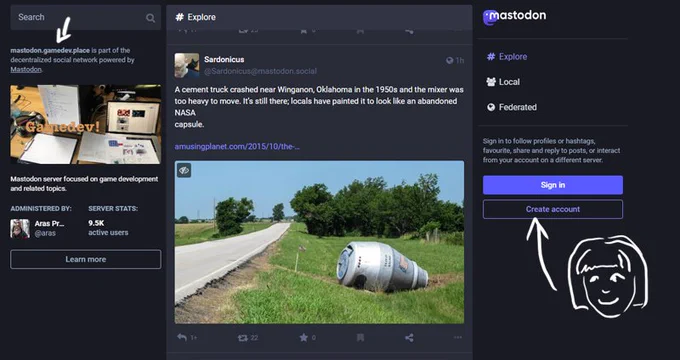
Task: Select Explore in the right navigation
Action: [507, 57]
